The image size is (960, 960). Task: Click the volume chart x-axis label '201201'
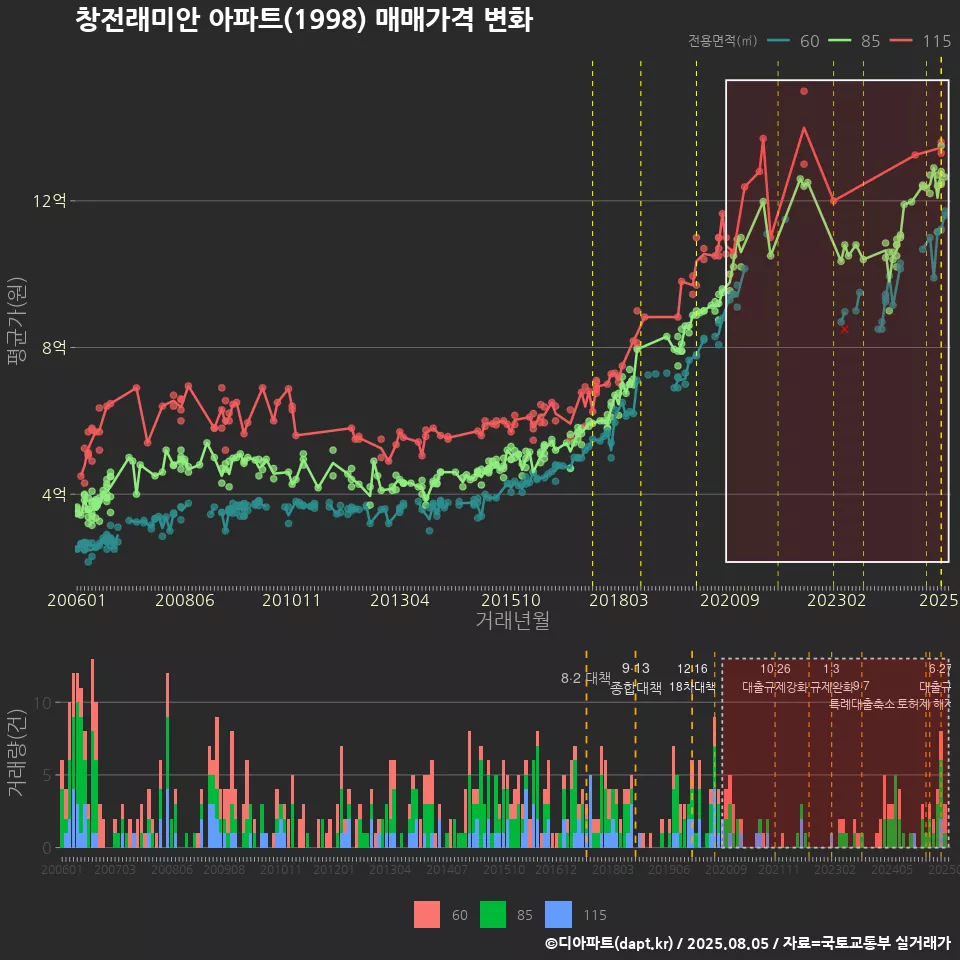coord(334,869)
